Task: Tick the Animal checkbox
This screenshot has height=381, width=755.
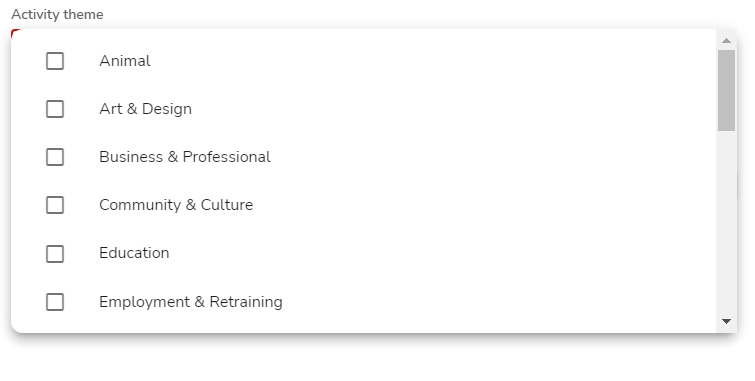Action: [x=55, y=61]
